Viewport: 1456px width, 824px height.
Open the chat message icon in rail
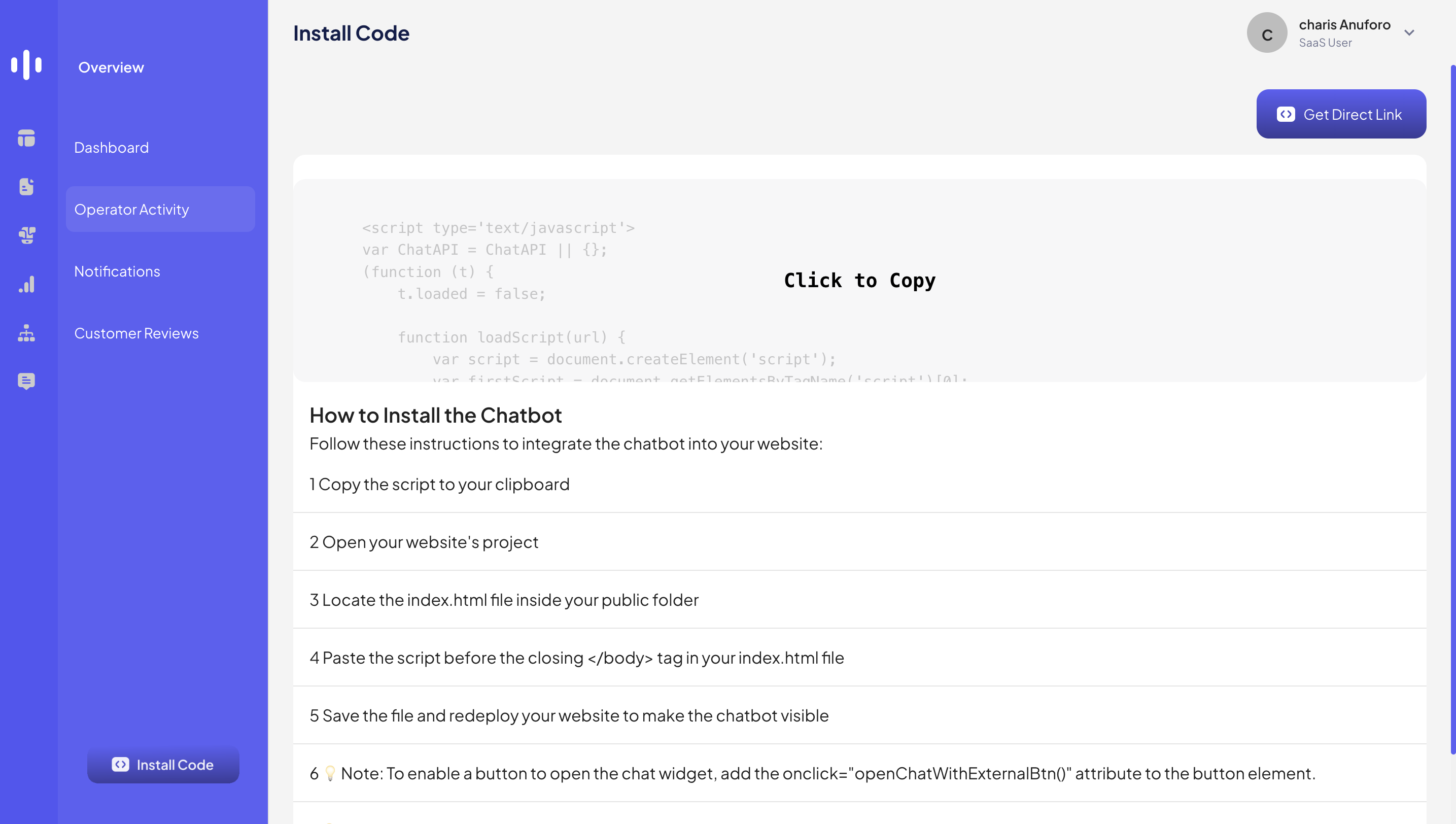(26, 382)
